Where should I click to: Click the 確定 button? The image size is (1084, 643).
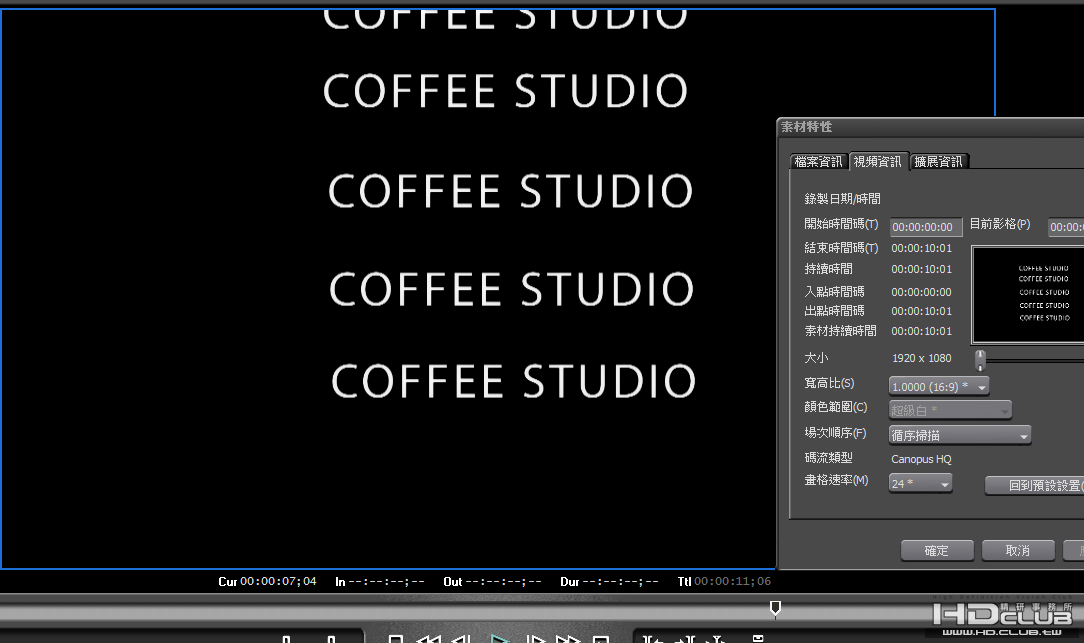tap(937, 550)
